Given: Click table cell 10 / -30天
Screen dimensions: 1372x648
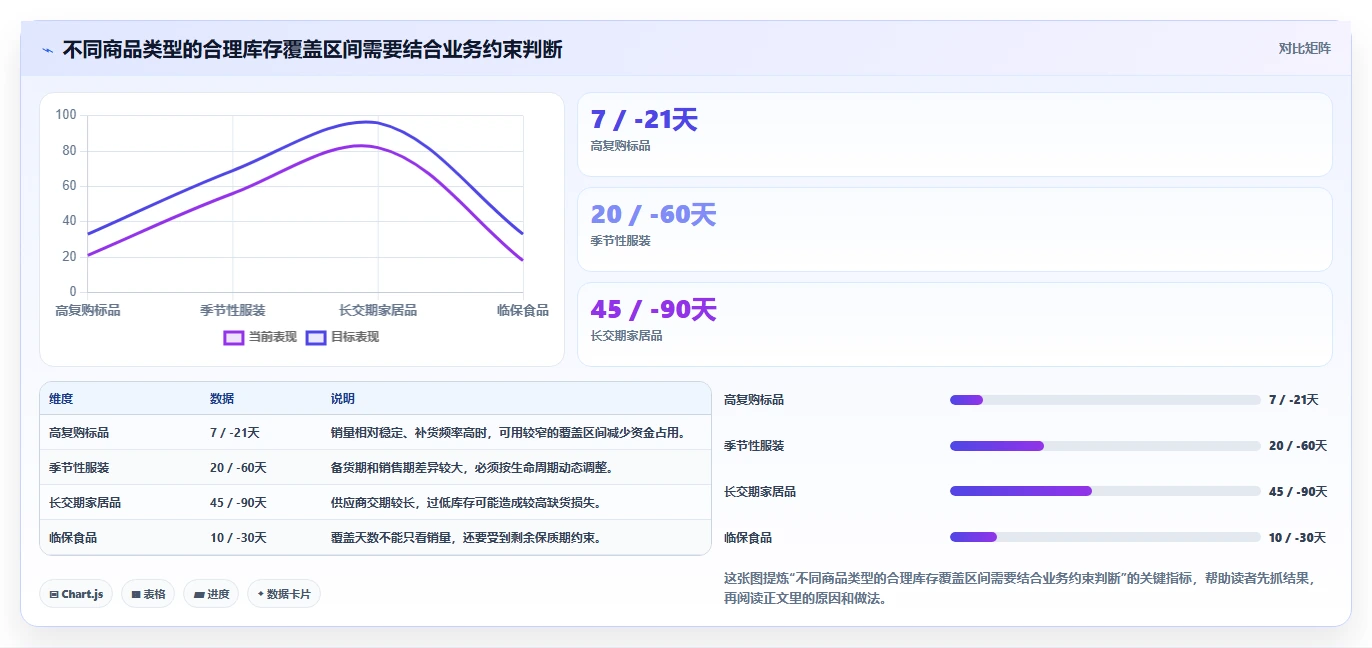Looking at the screenshot, I should pyautogui.click(x=238, y=538).
